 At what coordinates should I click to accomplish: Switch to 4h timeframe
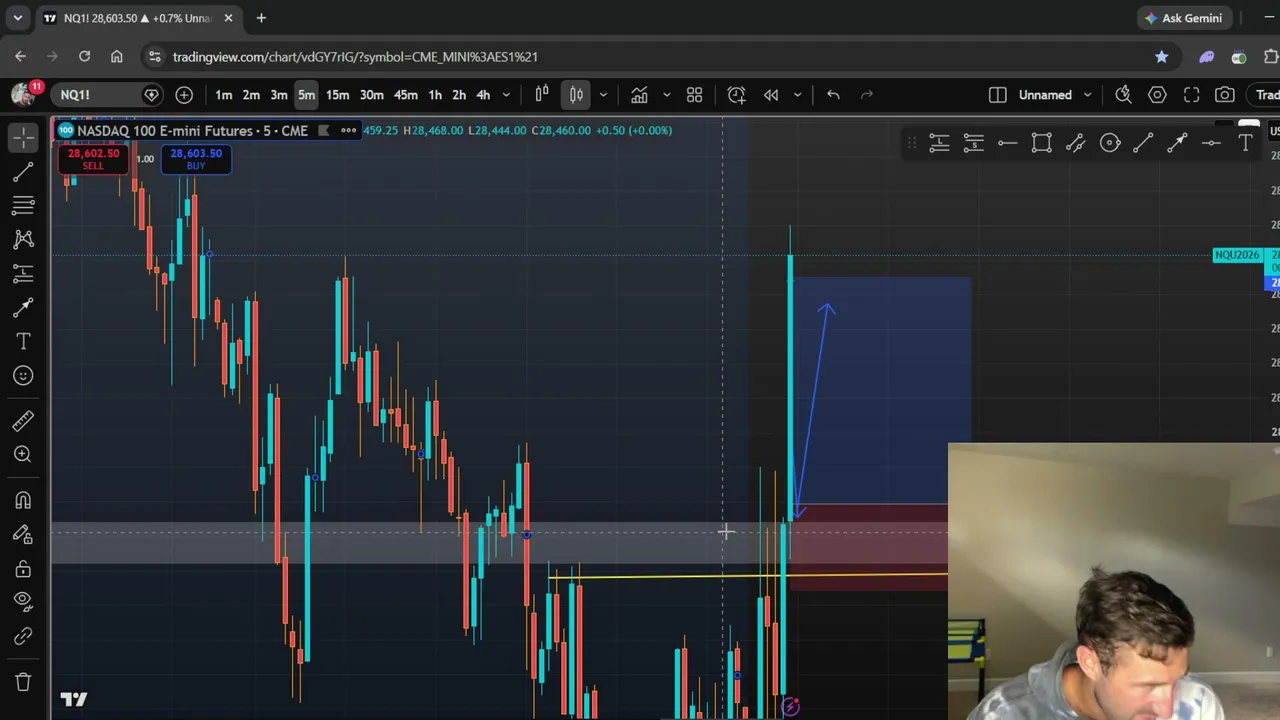(483, 95)
